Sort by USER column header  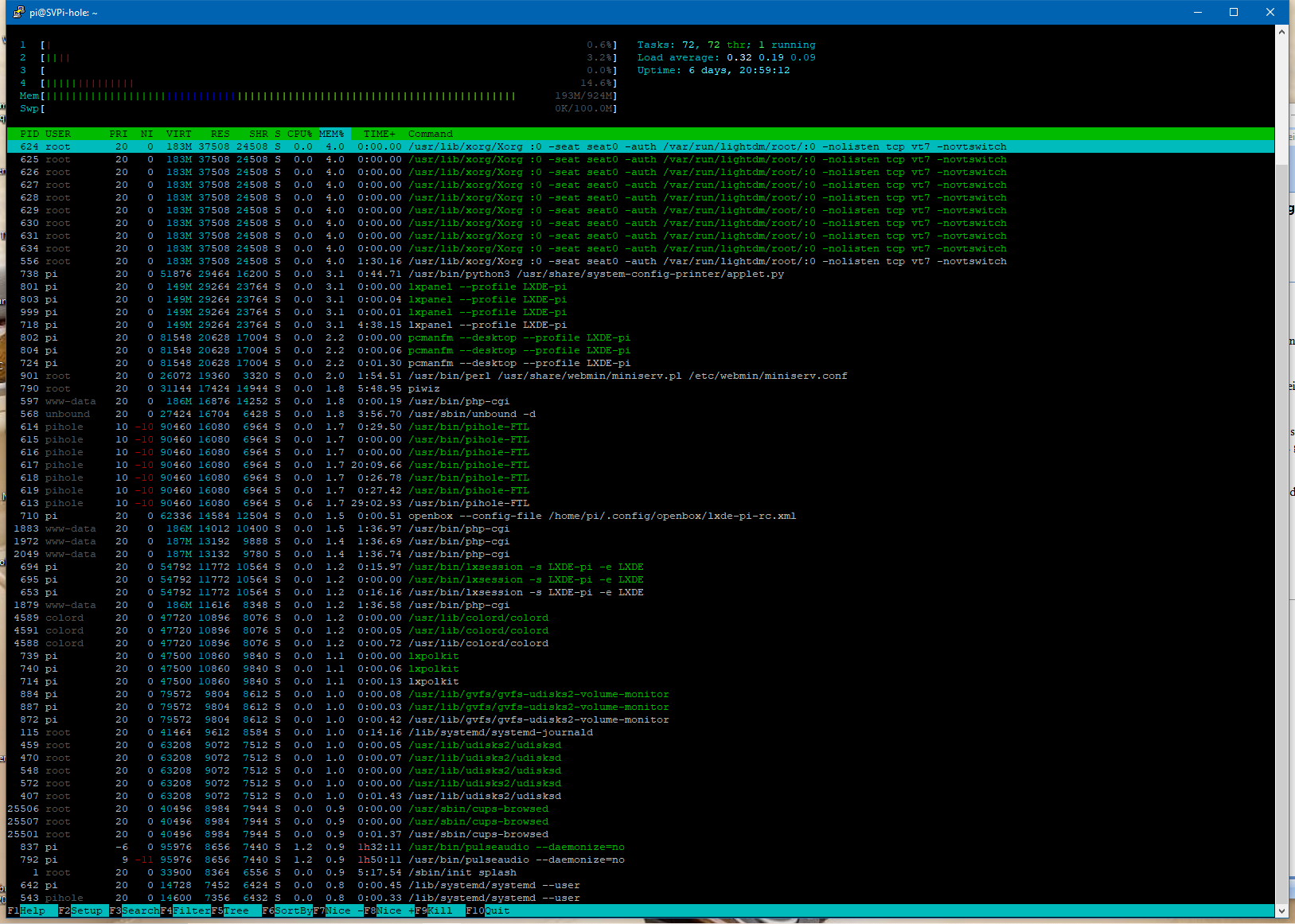[x=58, y=134]
